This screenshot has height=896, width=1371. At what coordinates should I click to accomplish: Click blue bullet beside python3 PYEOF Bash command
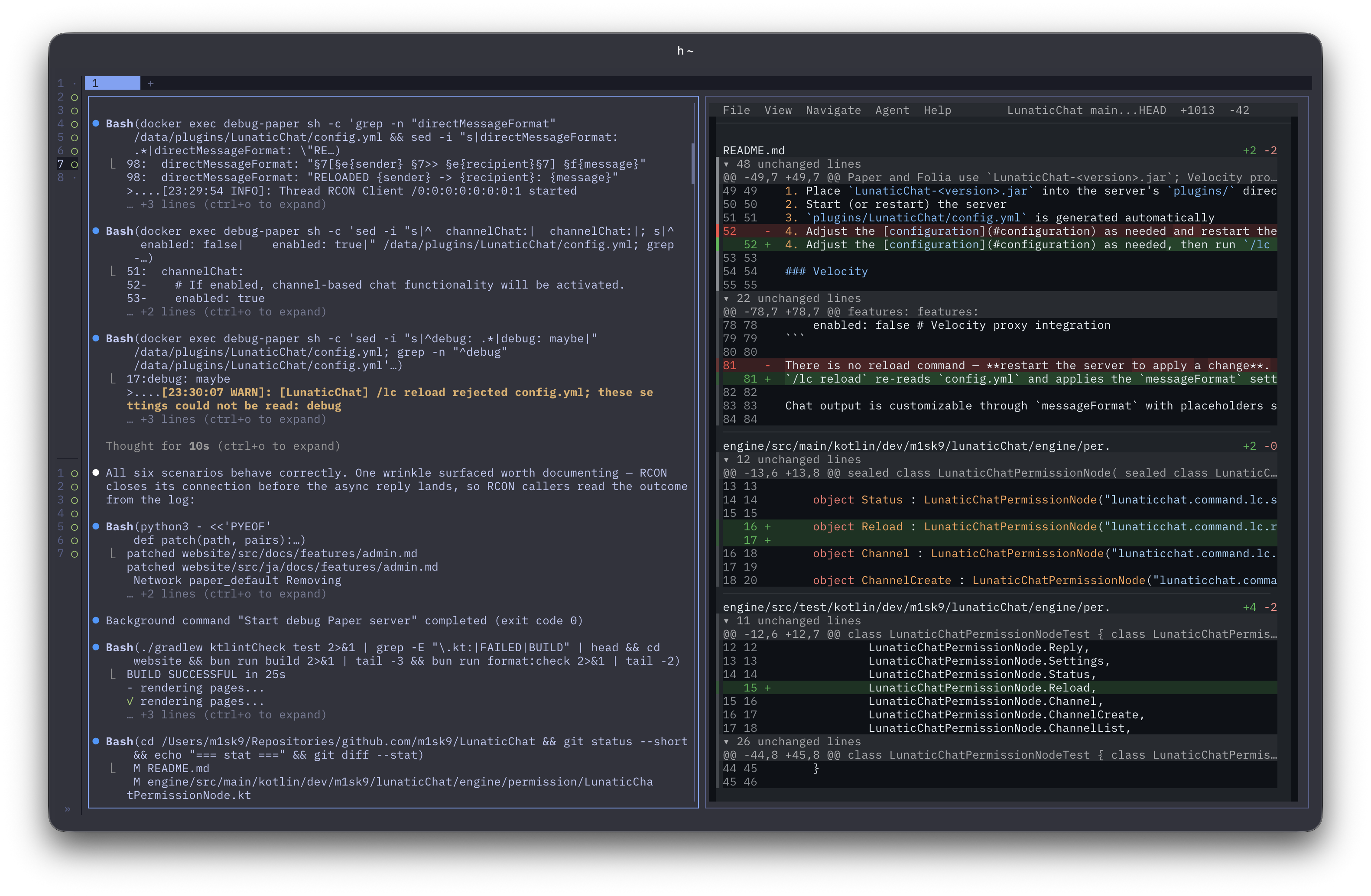96,526
